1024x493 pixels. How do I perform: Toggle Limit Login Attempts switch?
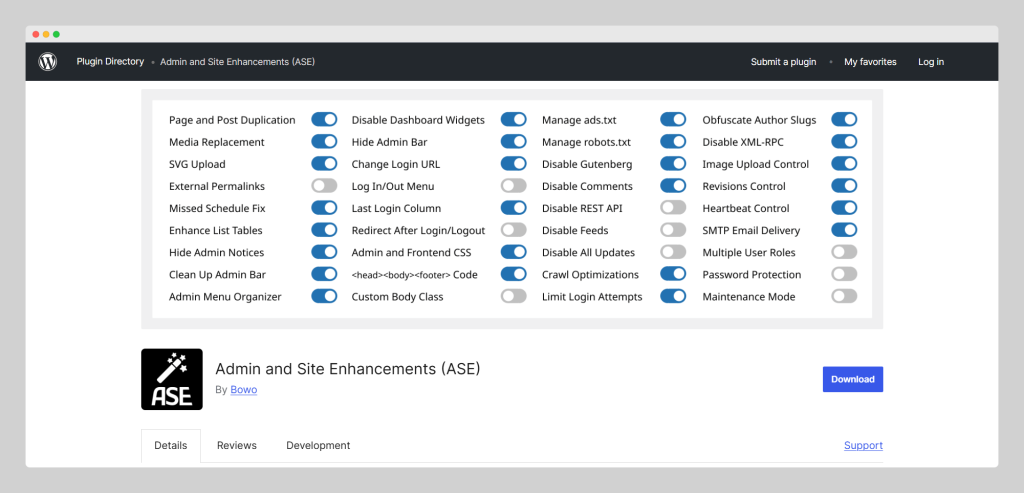point(673,296)
